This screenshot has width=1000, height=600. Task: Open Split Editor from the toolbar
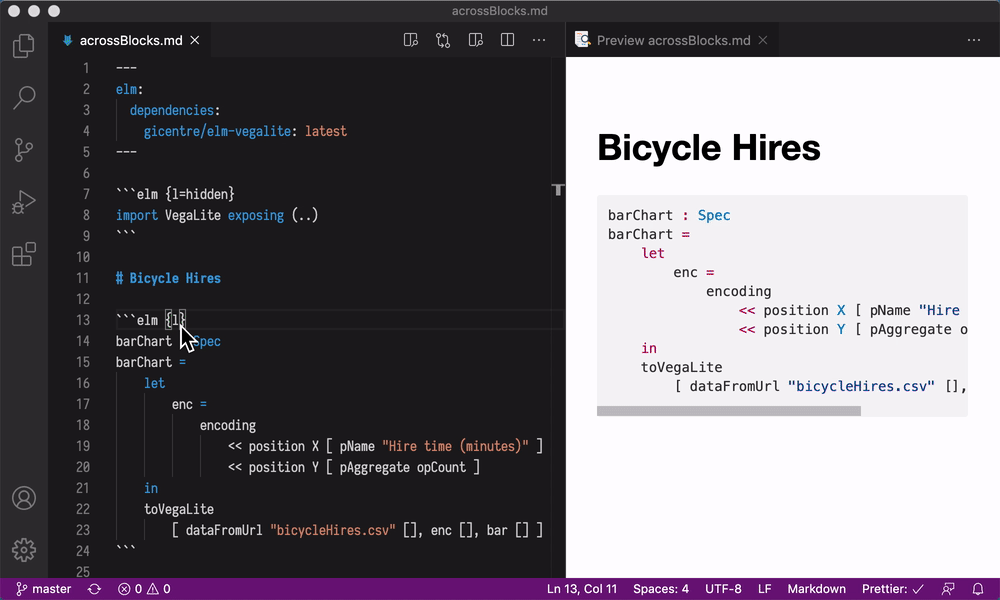pos(507,39)
